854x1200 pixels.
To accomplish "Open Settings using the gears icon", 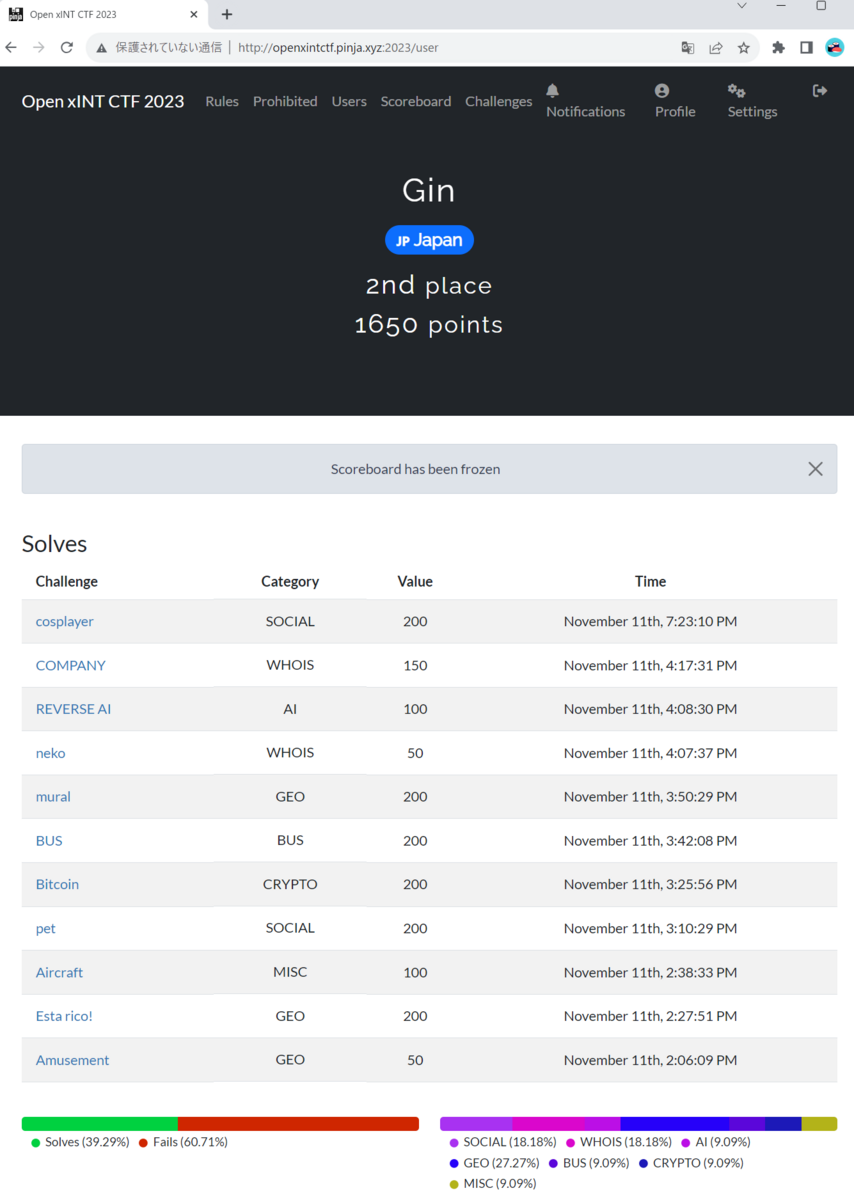I will [737, 90].
